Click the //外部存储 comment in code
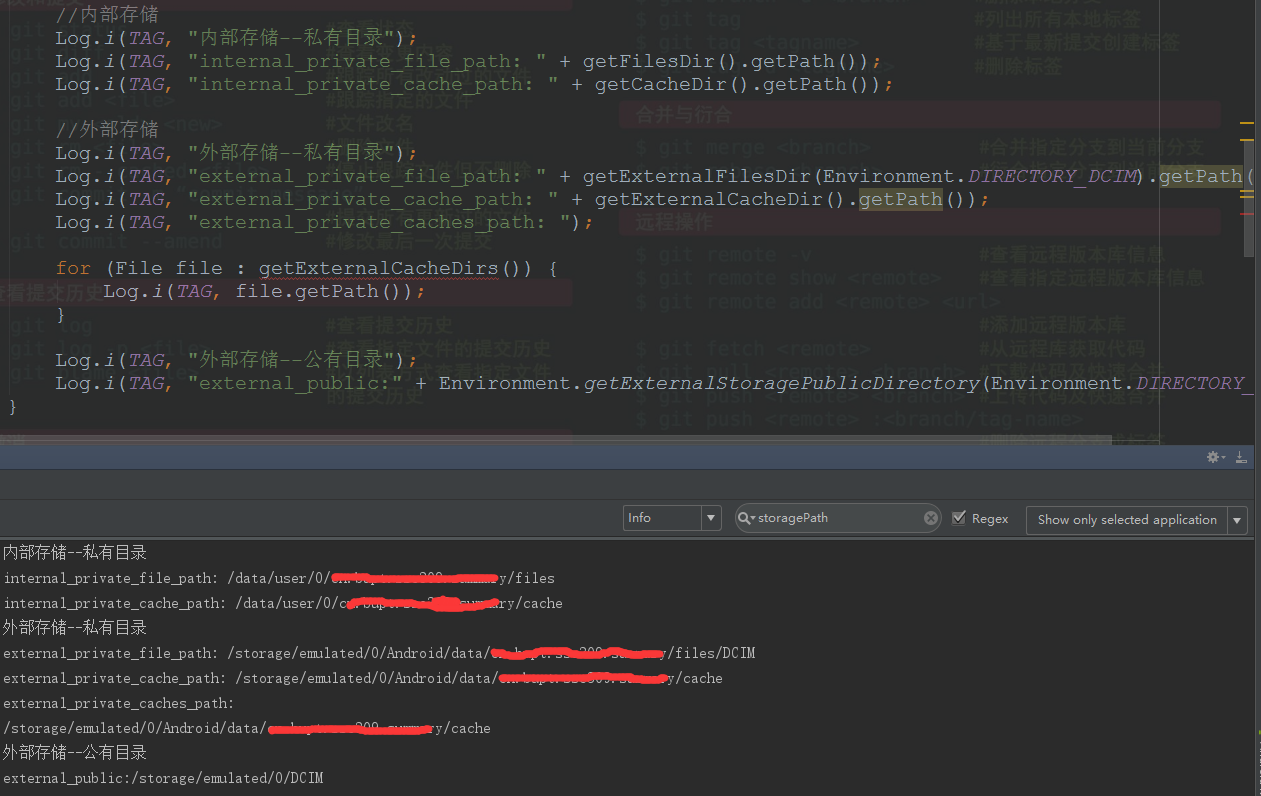The height and width of the screenshot is (796, 1261). point(107,129)
